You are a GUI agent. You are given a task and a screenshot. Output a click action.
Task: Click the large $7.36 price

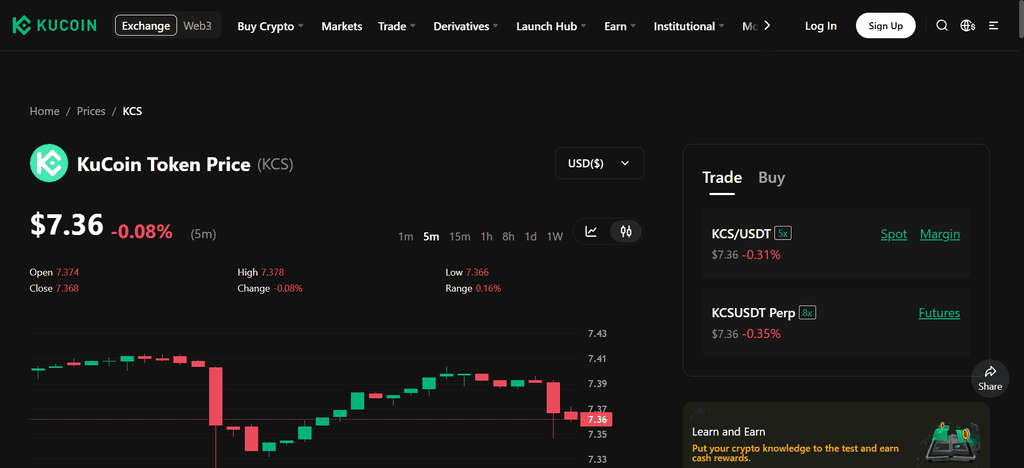pos(67,225)
